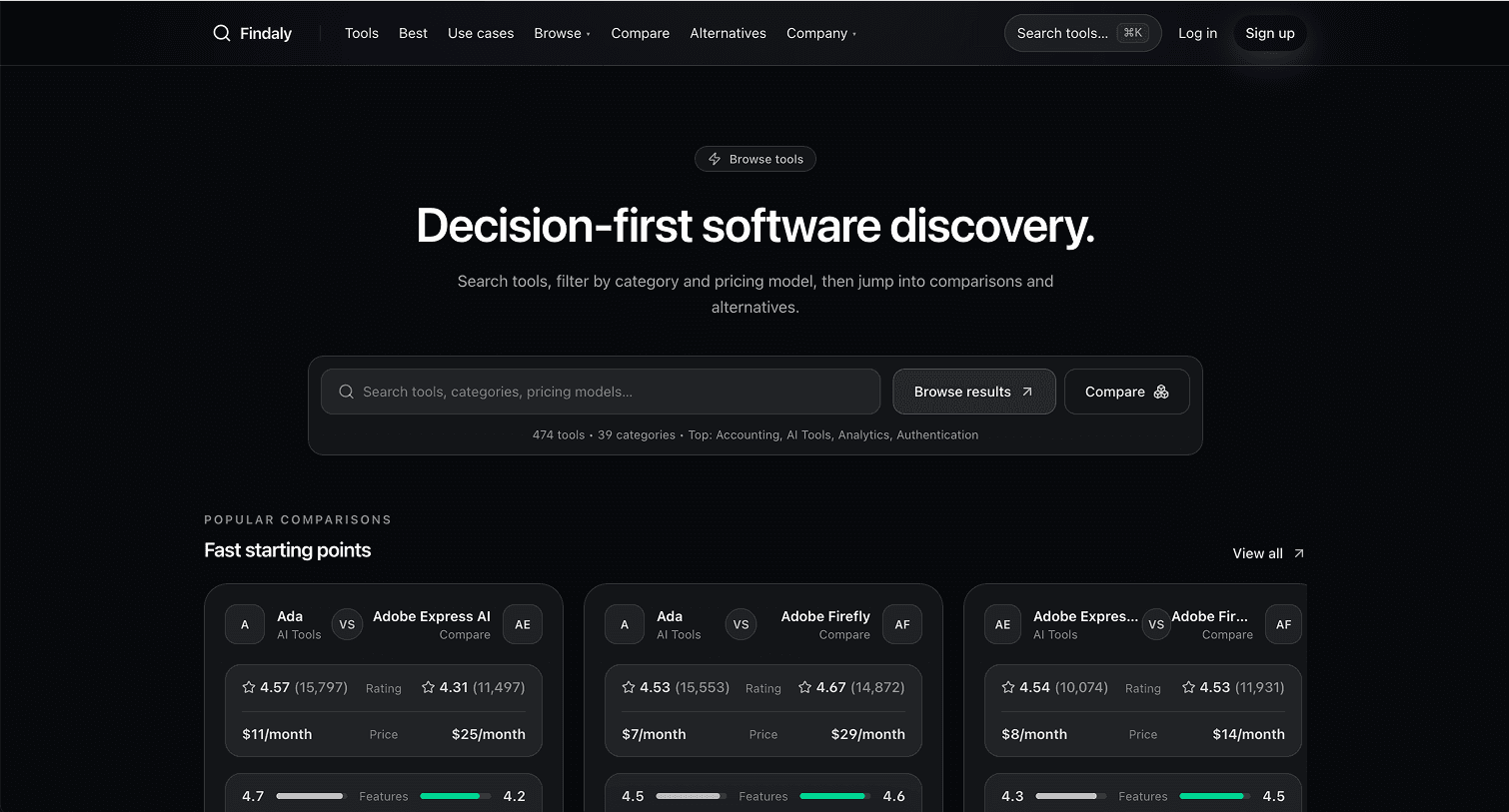The width and height of the screenshot is (1509, 812).
Task: Click the Log in link
Action: (1197, 33)
